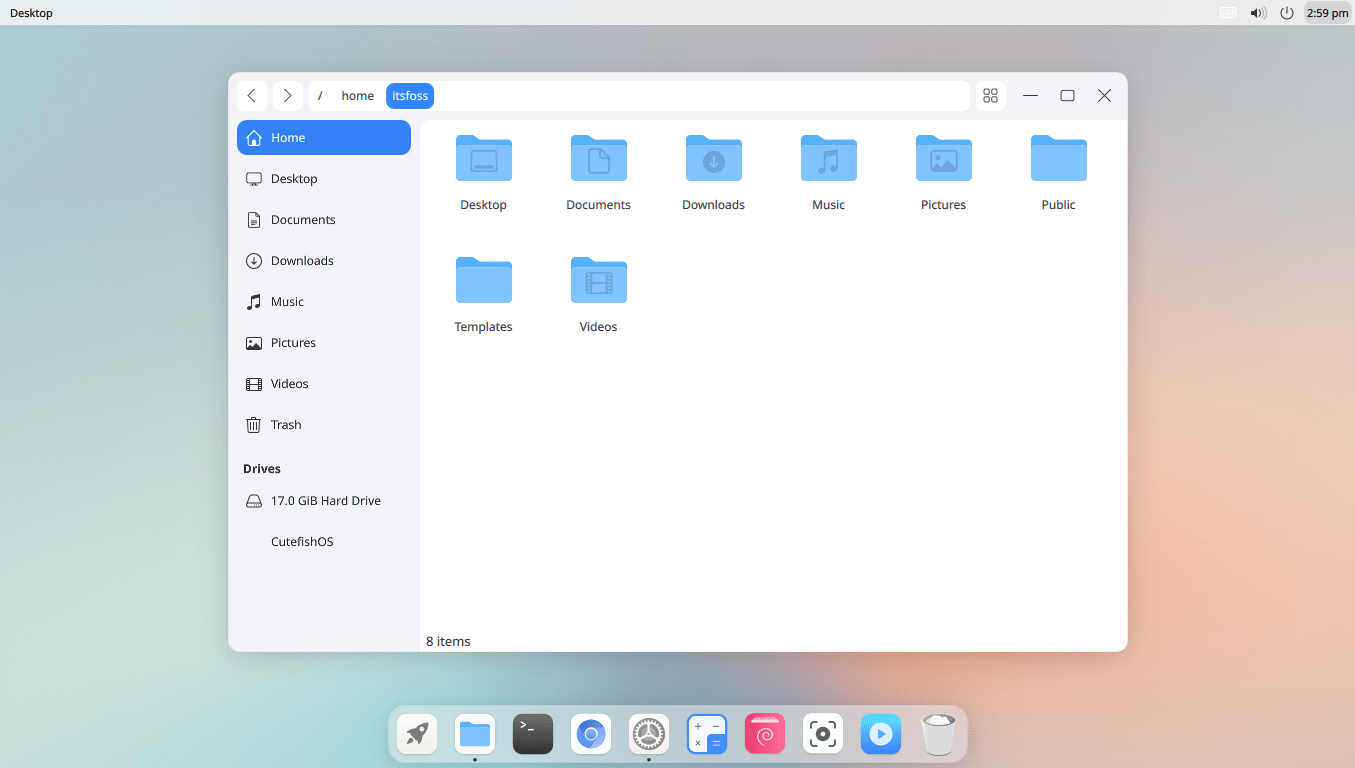This screenshot has height=768, width=1355.
Task: Toggle the view mode button in file manager
Action: click(990, 95)
